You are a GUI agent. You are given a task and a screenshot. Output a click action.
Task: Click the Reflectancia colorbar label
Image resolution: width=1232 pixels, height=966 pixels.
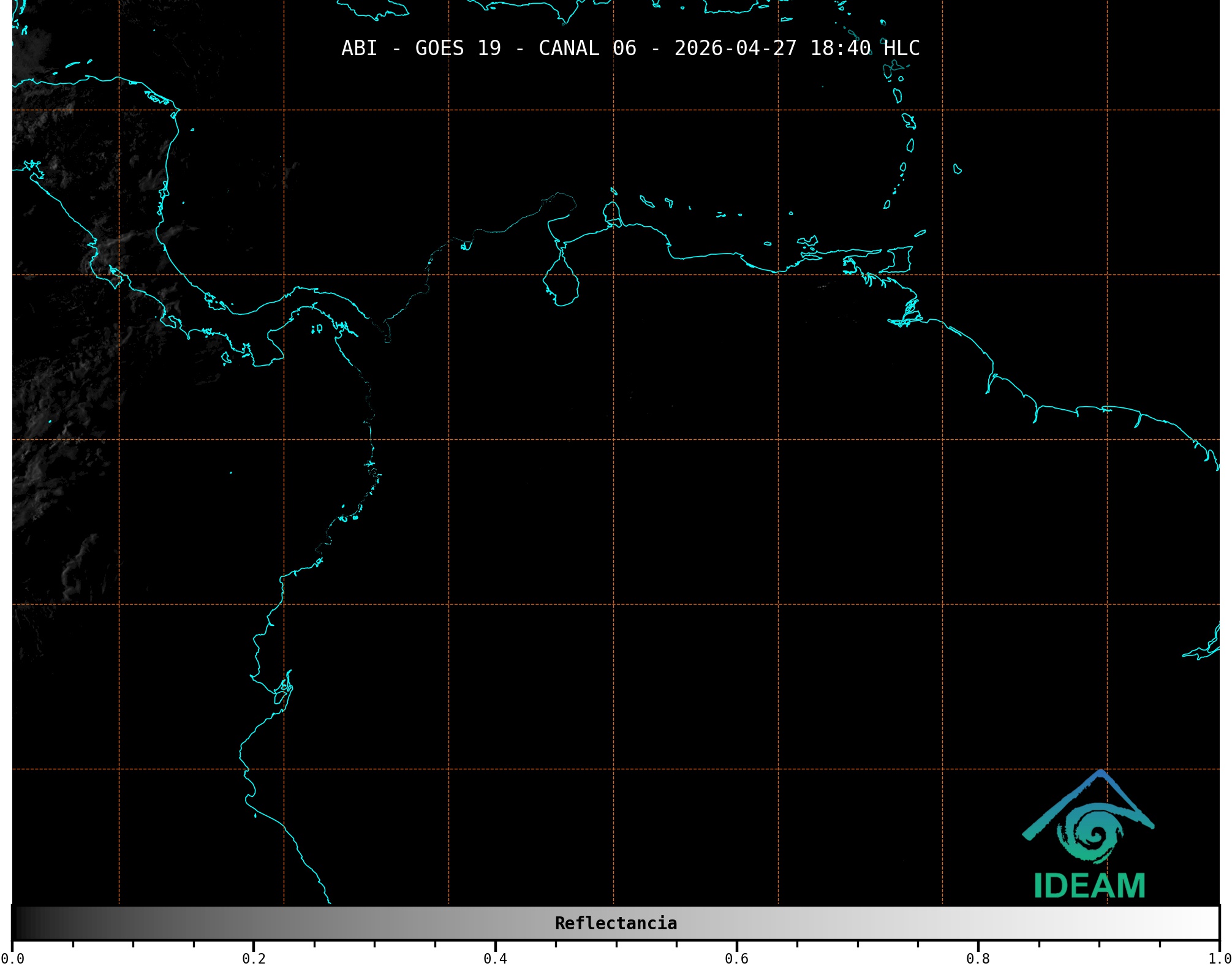616,923
